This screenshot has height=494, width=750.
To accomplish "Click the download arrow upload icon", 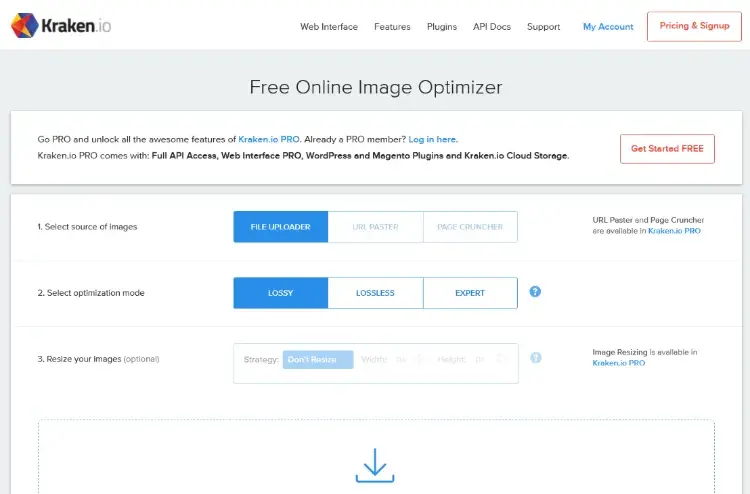I will coord(375,465).
